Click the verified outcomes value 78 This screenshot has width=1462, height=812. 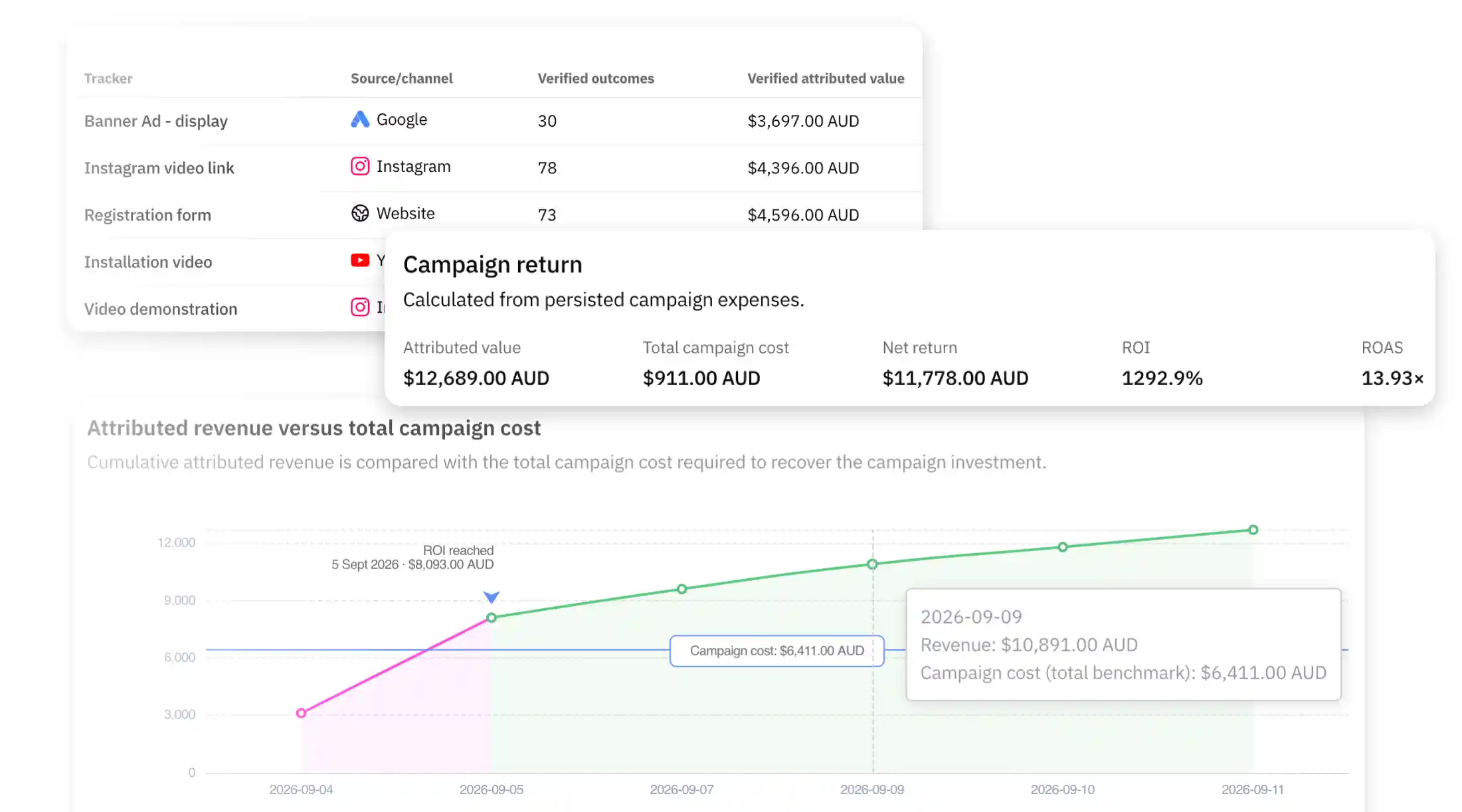pos(547,168)
